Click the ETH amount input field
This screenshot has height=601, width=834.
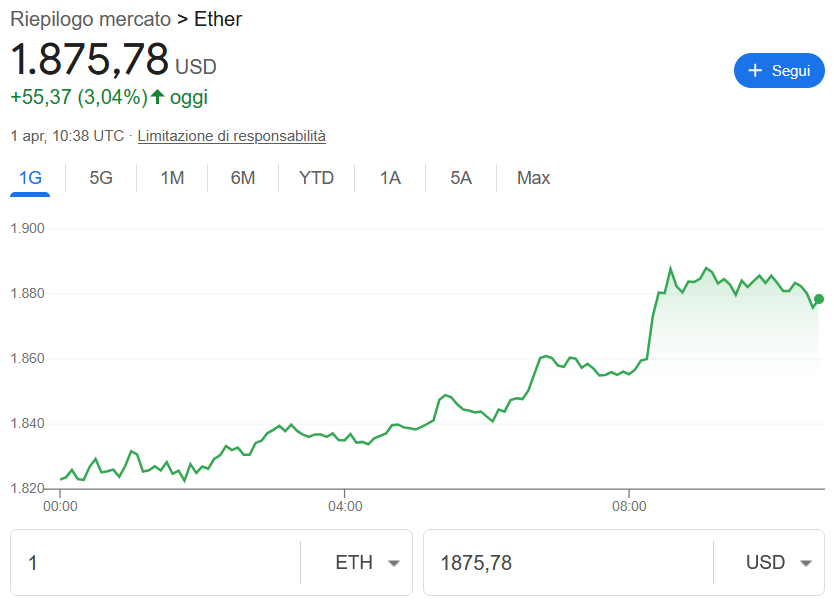click(x=155, y=563)
